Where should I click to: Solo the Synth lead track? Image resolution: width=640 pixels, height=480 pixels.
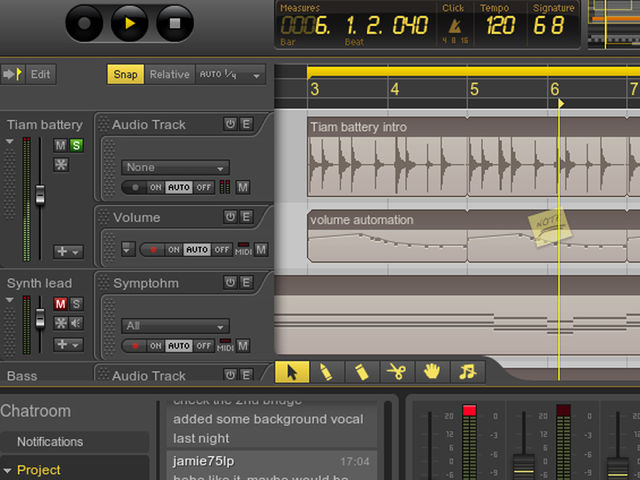click(76, 304)
